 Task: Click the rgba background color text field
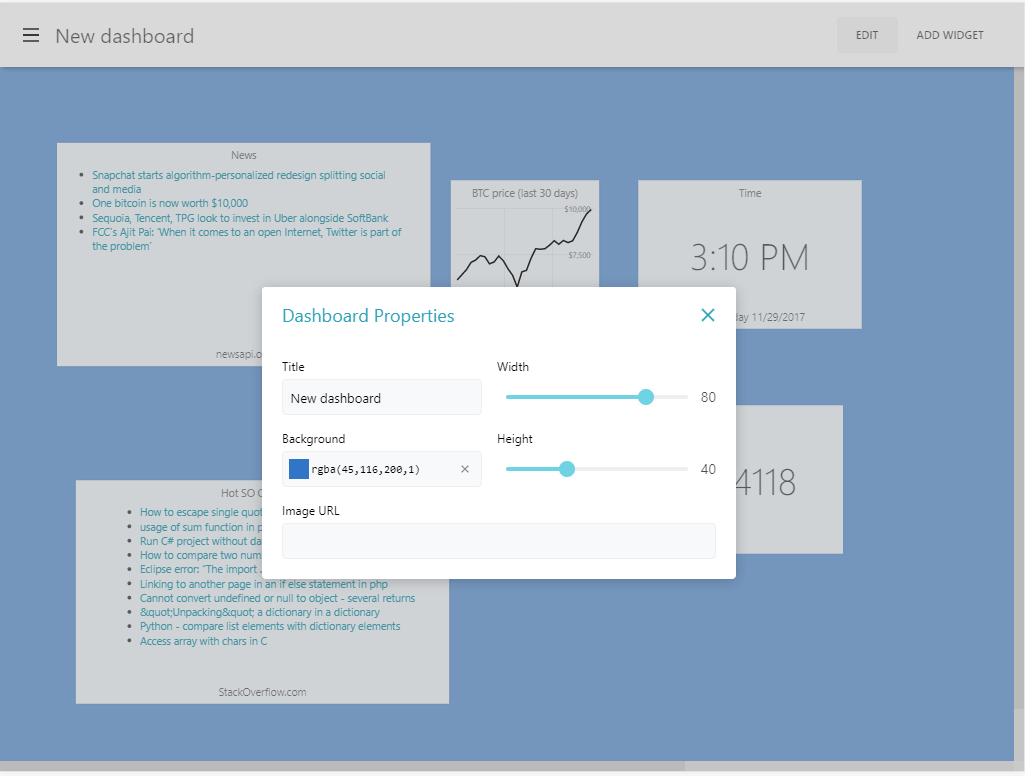click(x=382, y=469)
